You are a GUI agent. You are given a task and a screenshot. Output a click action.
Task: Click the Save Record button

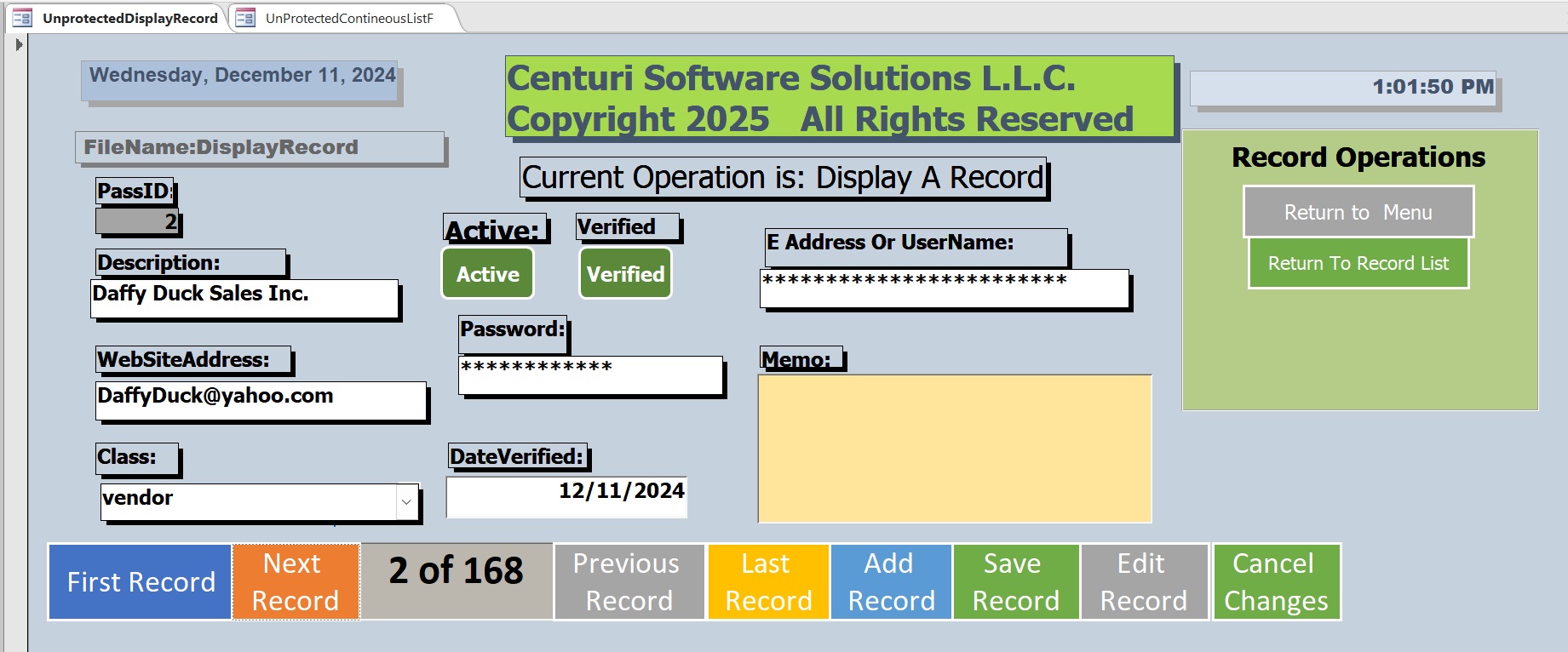click(1015, 582)
